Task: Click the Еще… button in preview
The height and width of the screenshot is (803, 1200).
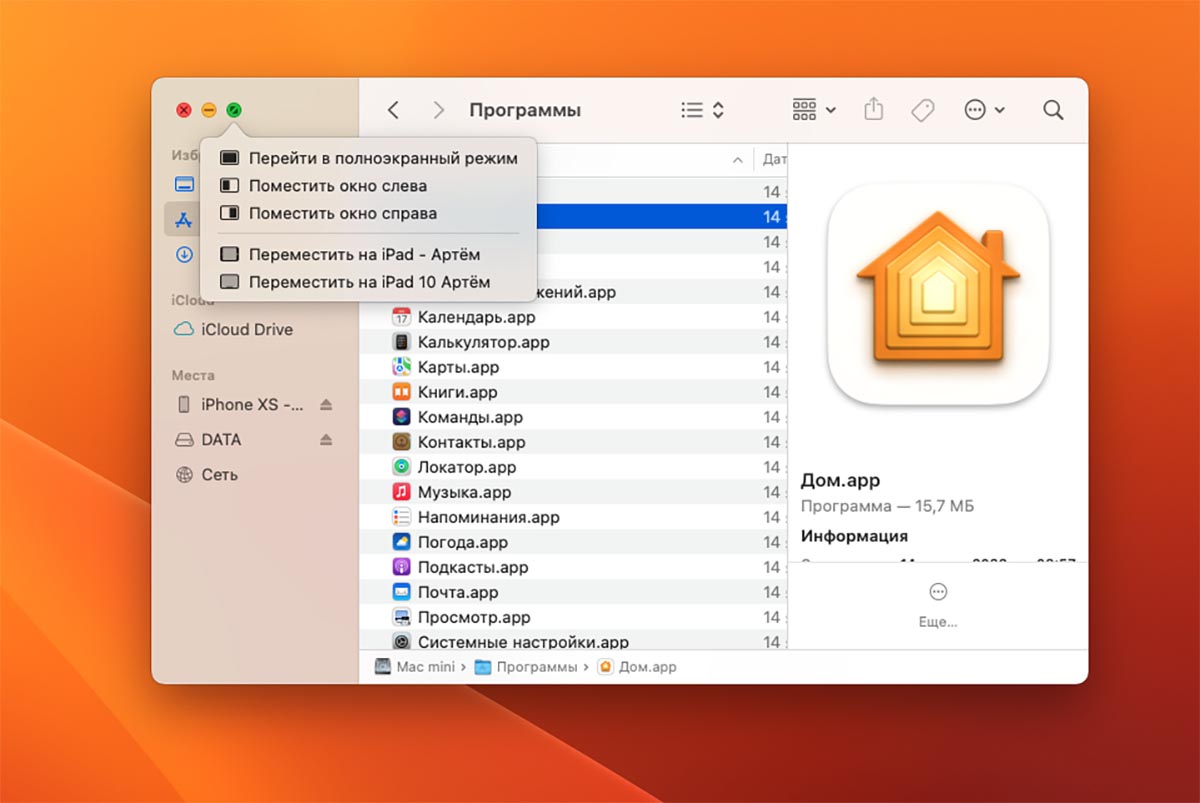Action: click(938, 605)
